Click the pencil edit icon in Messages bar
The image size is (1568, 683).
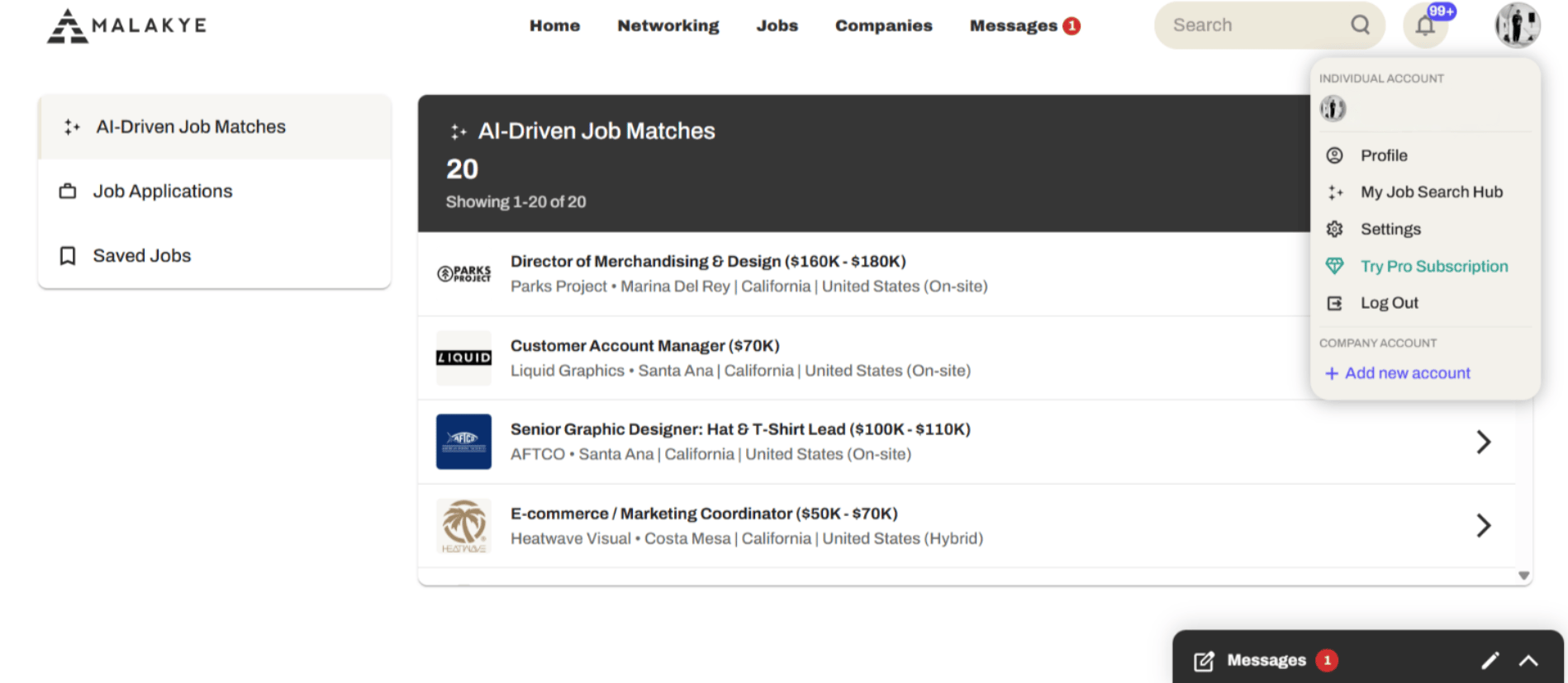click(1490, 661)
